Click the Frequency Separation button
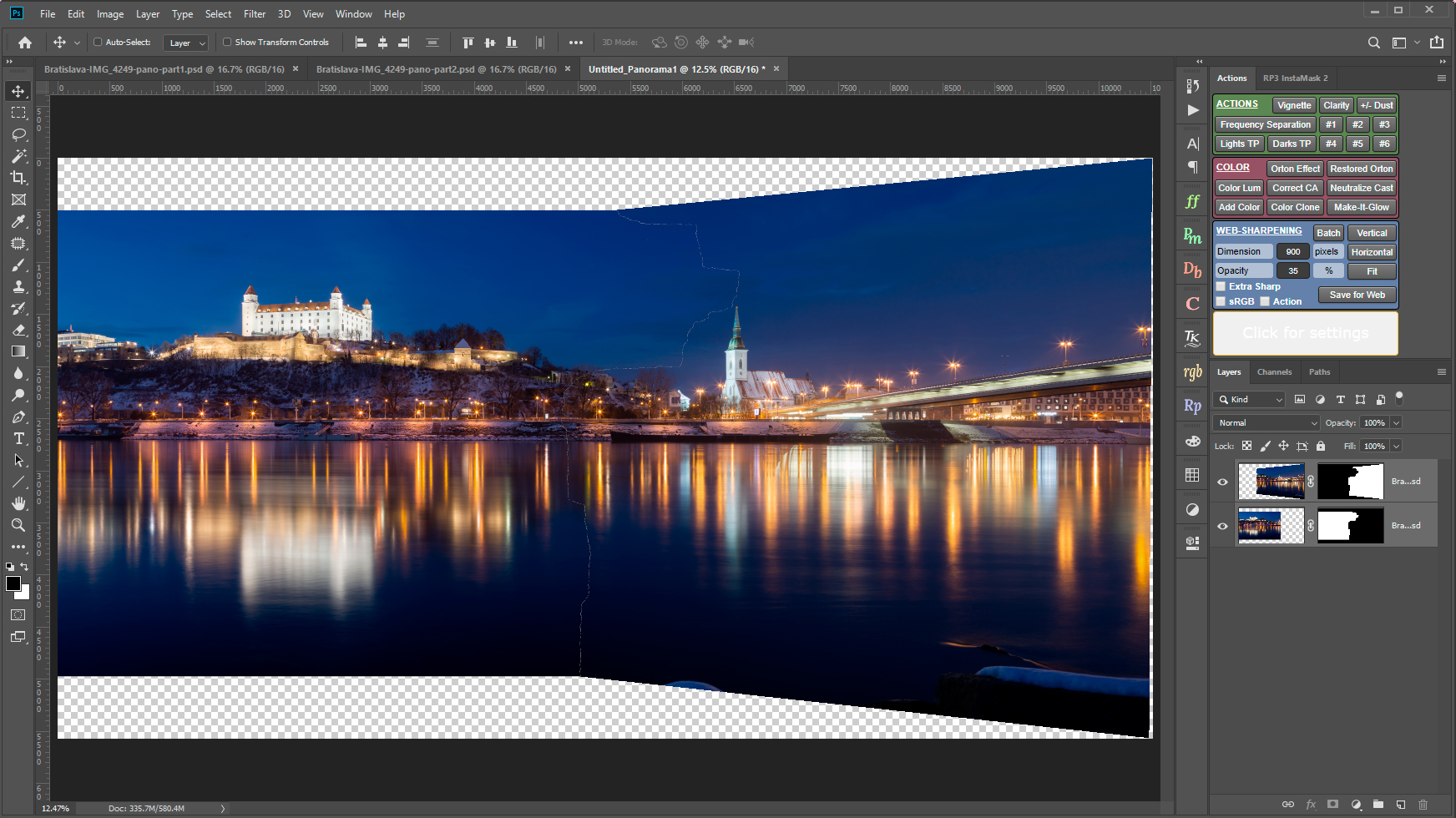1456x818 pixels. (1266, 124)
